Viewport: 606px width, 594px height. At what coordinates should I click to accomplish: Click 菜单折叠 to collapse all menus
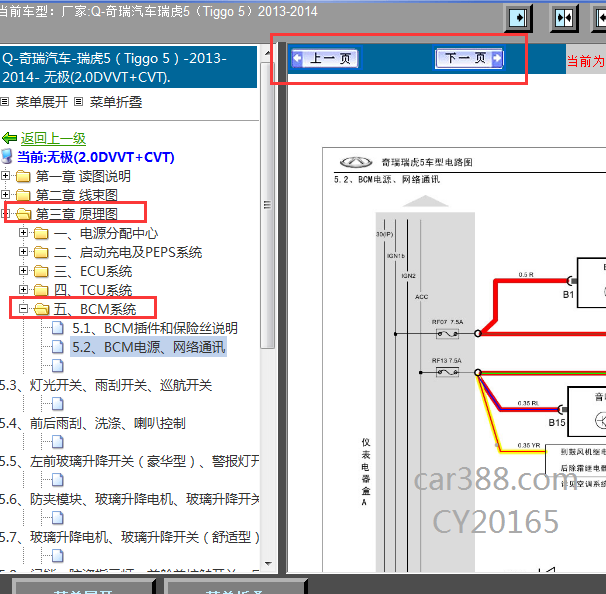pyautogui.click(x=116, y=102)
